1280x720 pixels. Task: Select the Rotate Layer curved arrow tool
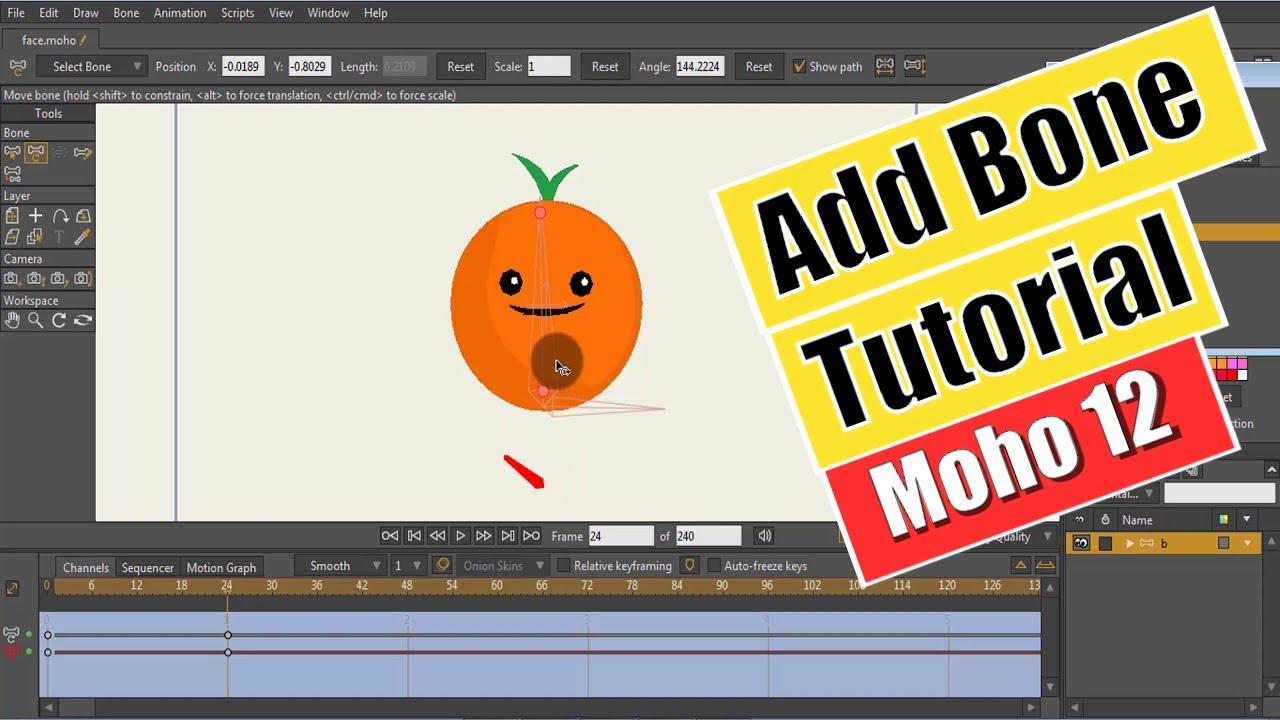[x=60, y=215]
